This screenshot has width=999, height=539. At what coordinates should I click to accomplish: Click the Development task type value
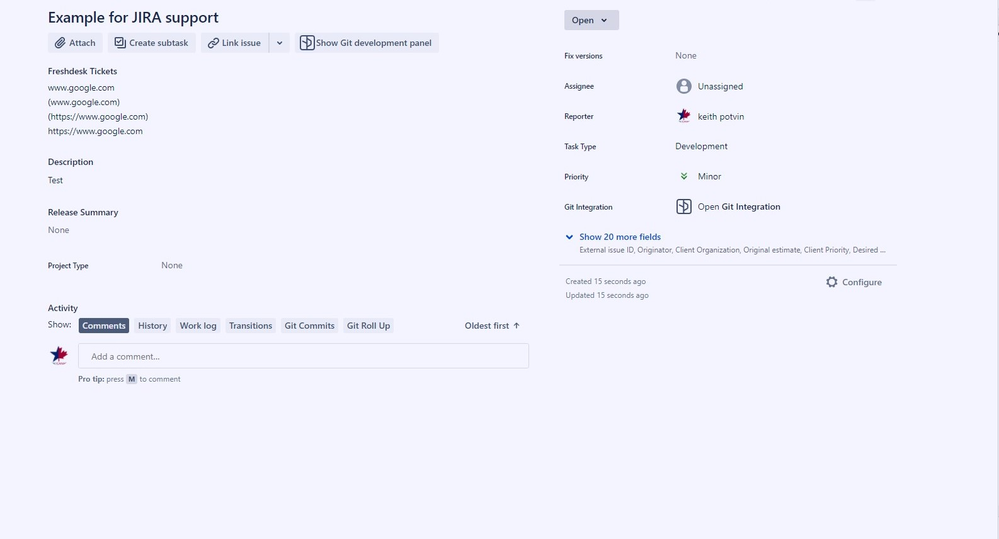point(701,146)
